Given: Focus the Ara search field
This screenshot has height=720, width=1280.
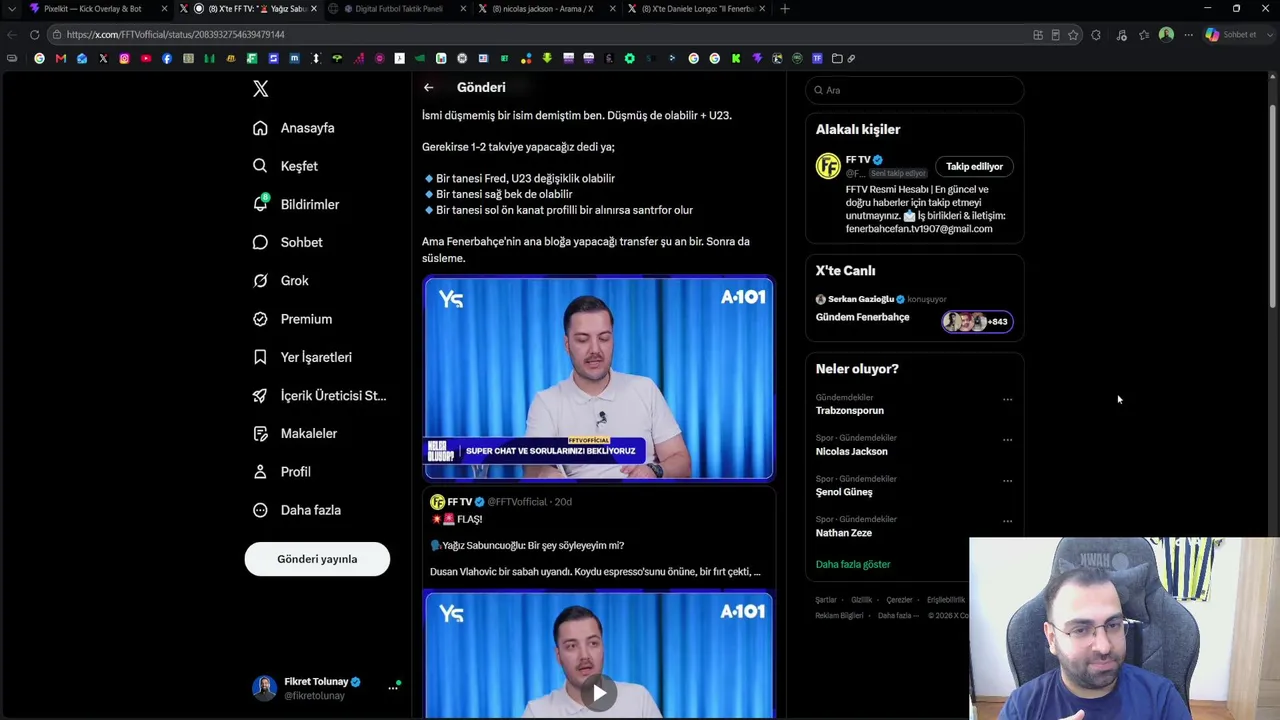Looking at the screenshot, I should tap(915, 90).
